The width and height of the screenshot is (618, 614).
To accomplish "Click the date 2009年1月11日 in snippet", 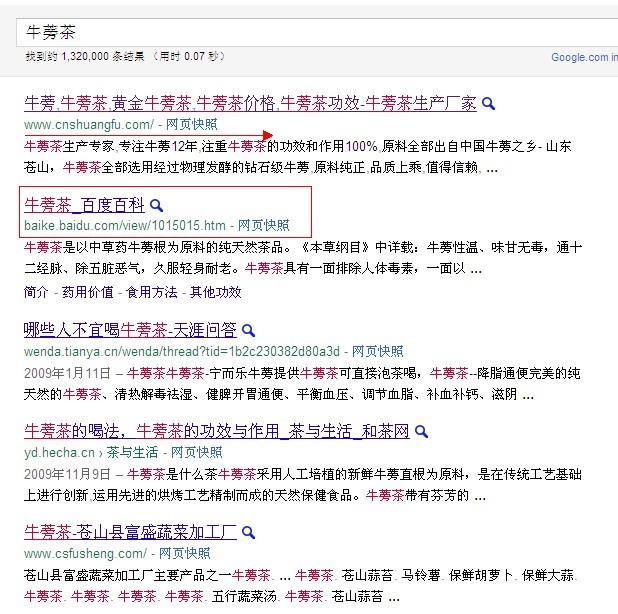I will (x=67, y=373).
